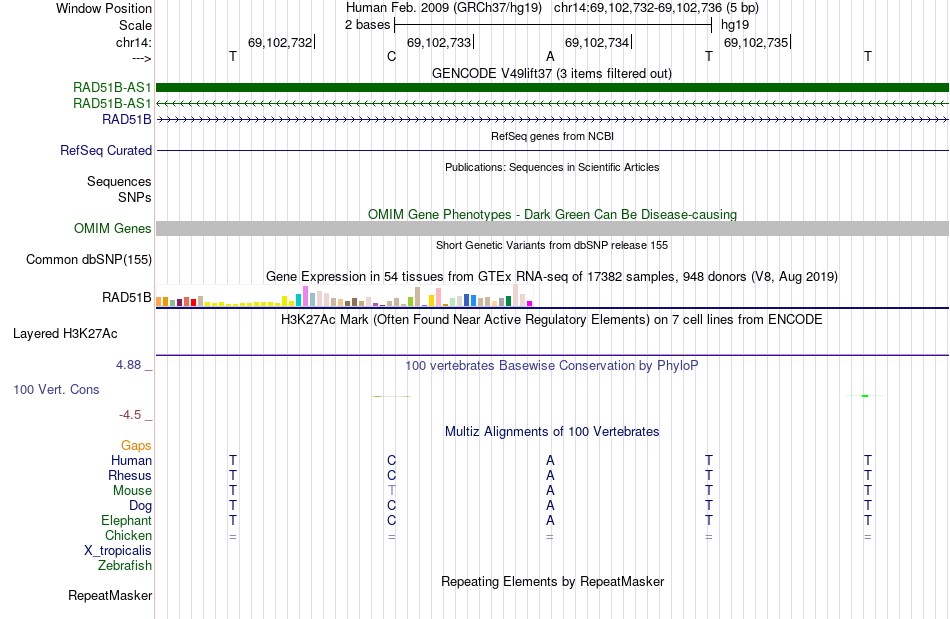The height and width of the screenshot is (619, 950).
Task: Select the 'Elephant' alignment row label
Action: tap(127, 520)
